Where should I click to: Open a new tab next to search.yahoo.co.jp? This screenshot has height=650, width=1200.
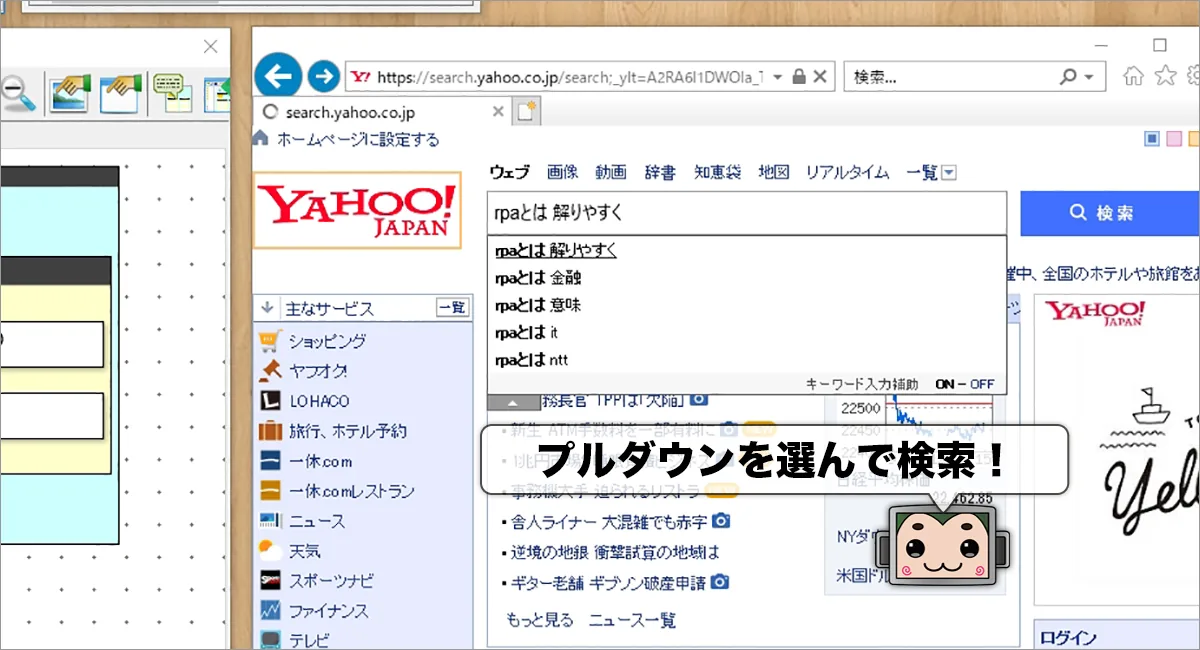coord(526,112)
